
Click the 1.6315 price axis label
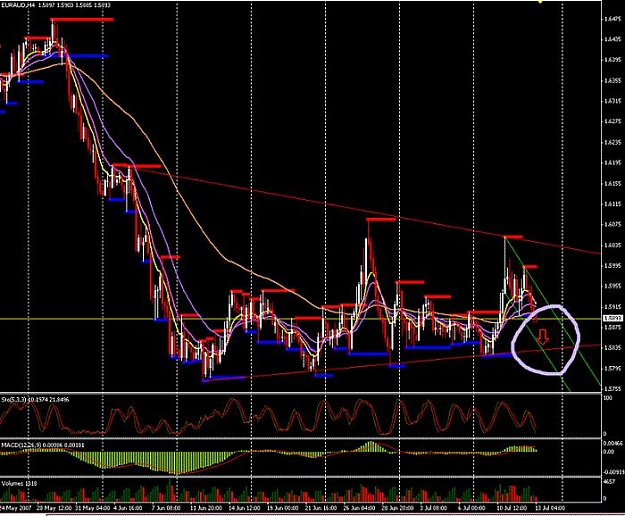613,101
